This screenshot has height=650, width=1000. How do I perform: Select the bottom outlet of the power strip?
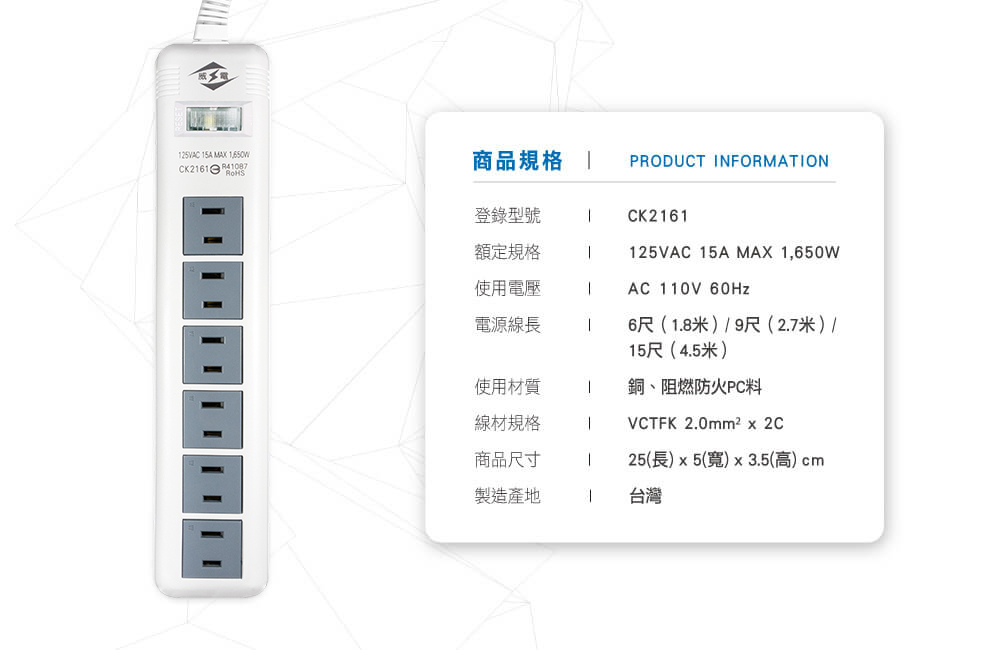click(x=212, y=548)
